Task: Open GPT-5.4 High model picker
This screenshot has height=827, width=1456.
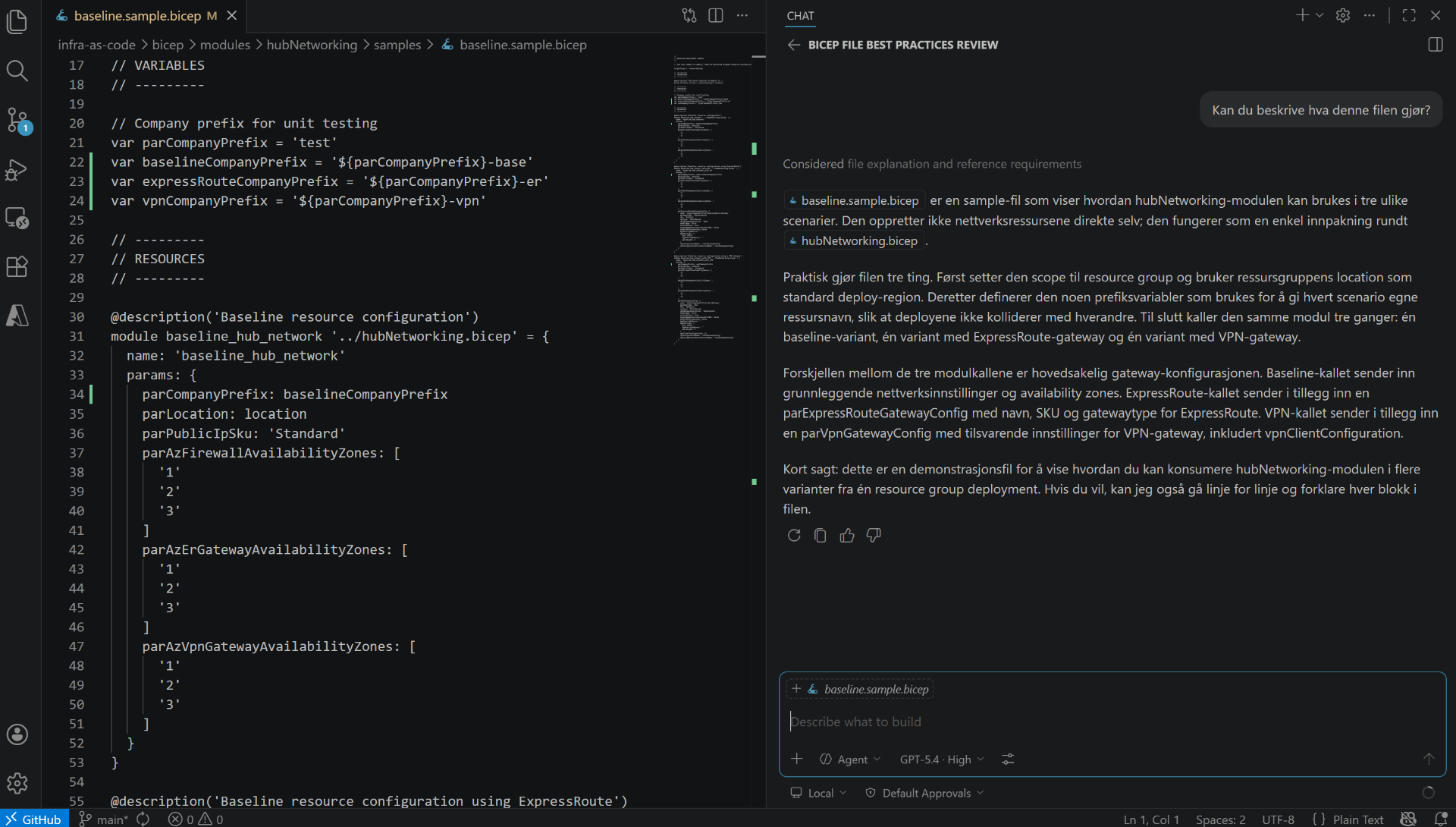Action: pyautogui.click(x=942, y=759)
